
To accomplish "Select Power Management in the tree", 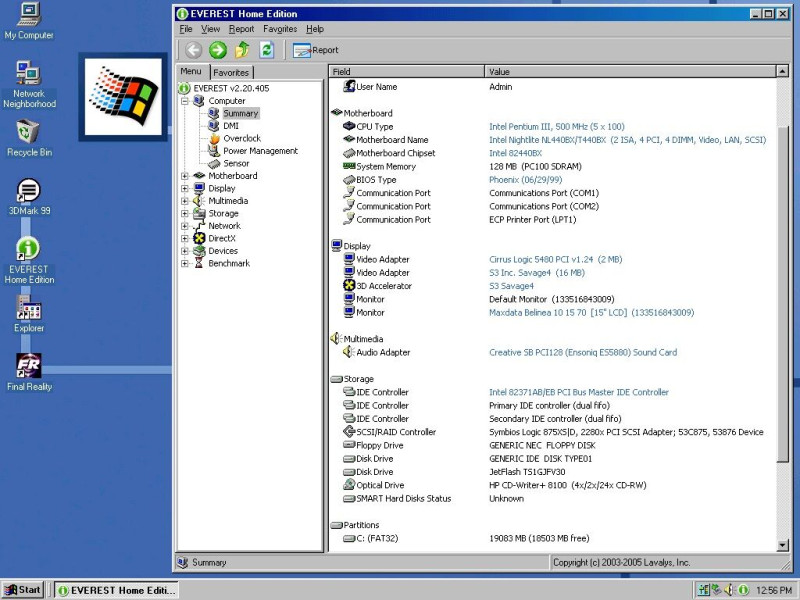I will point(260,151).
